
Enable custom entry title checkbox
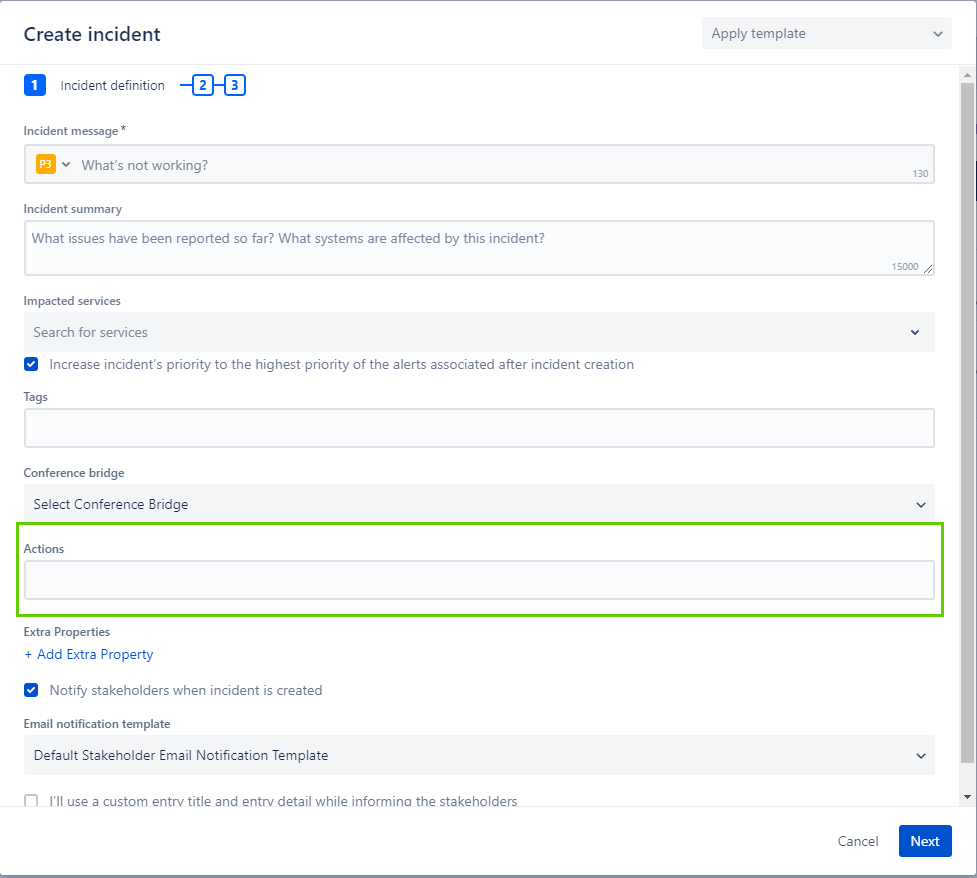(31, 800)
